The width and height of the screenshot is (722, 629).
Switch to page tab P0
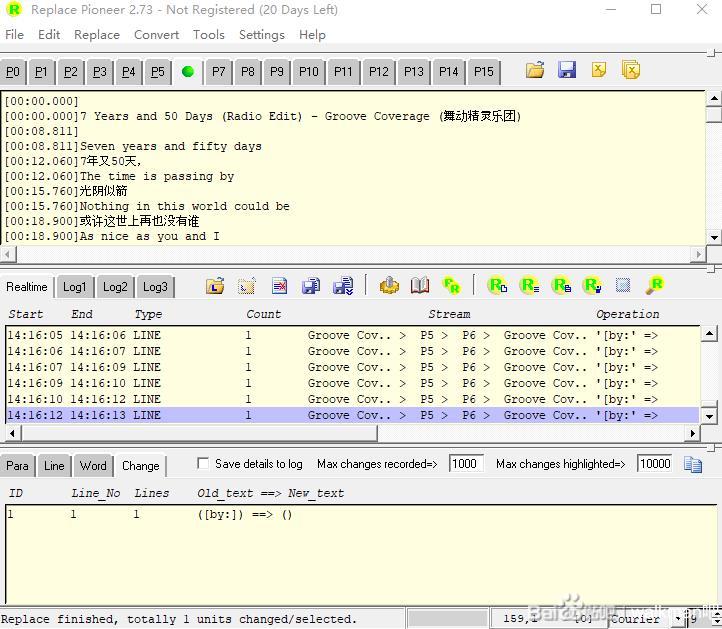[13, 72]
